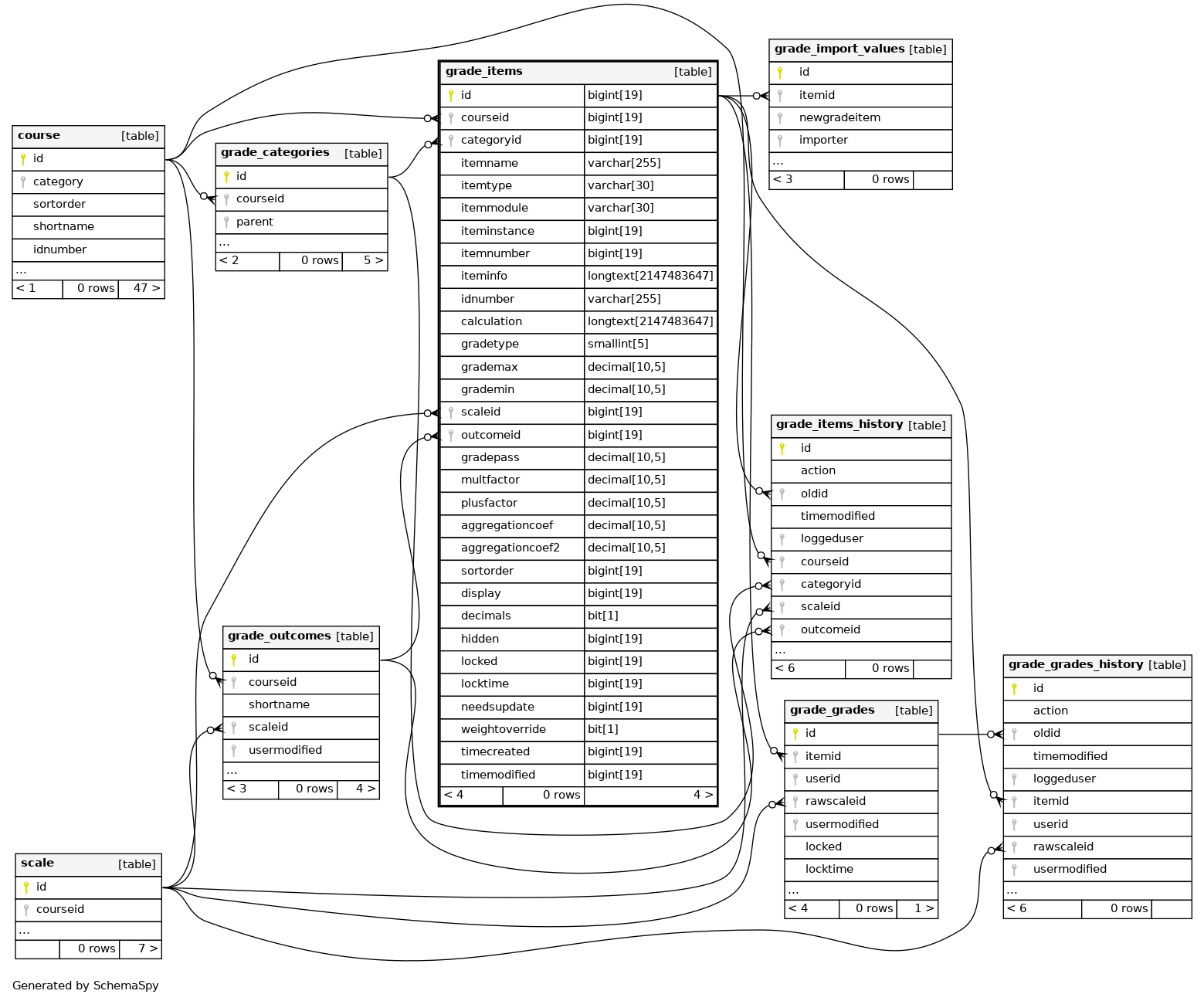Click the ellipsis row in grade_grades table
This screenshot has height=1001, width=1204.
tap(861, 891)
